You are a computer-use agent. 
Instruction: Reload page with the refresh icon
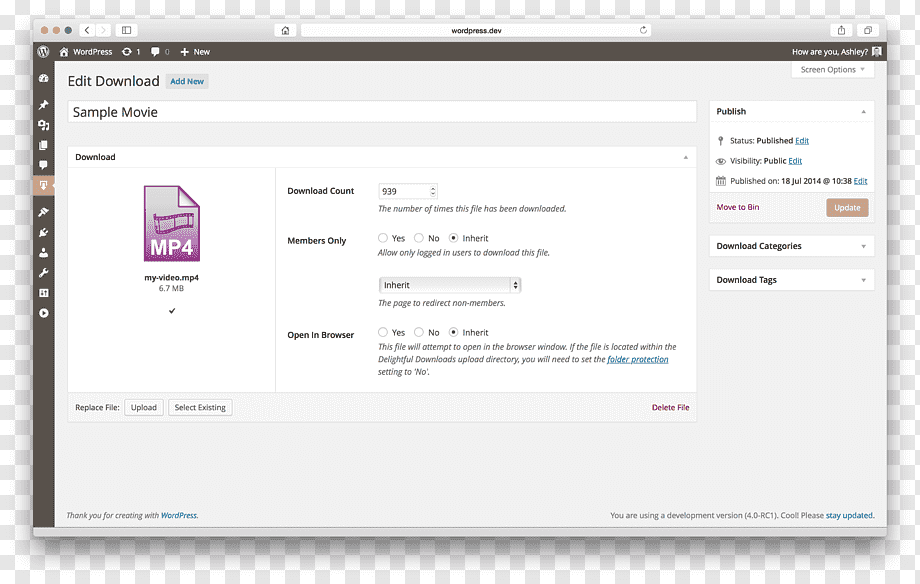[x=643, y=31]
